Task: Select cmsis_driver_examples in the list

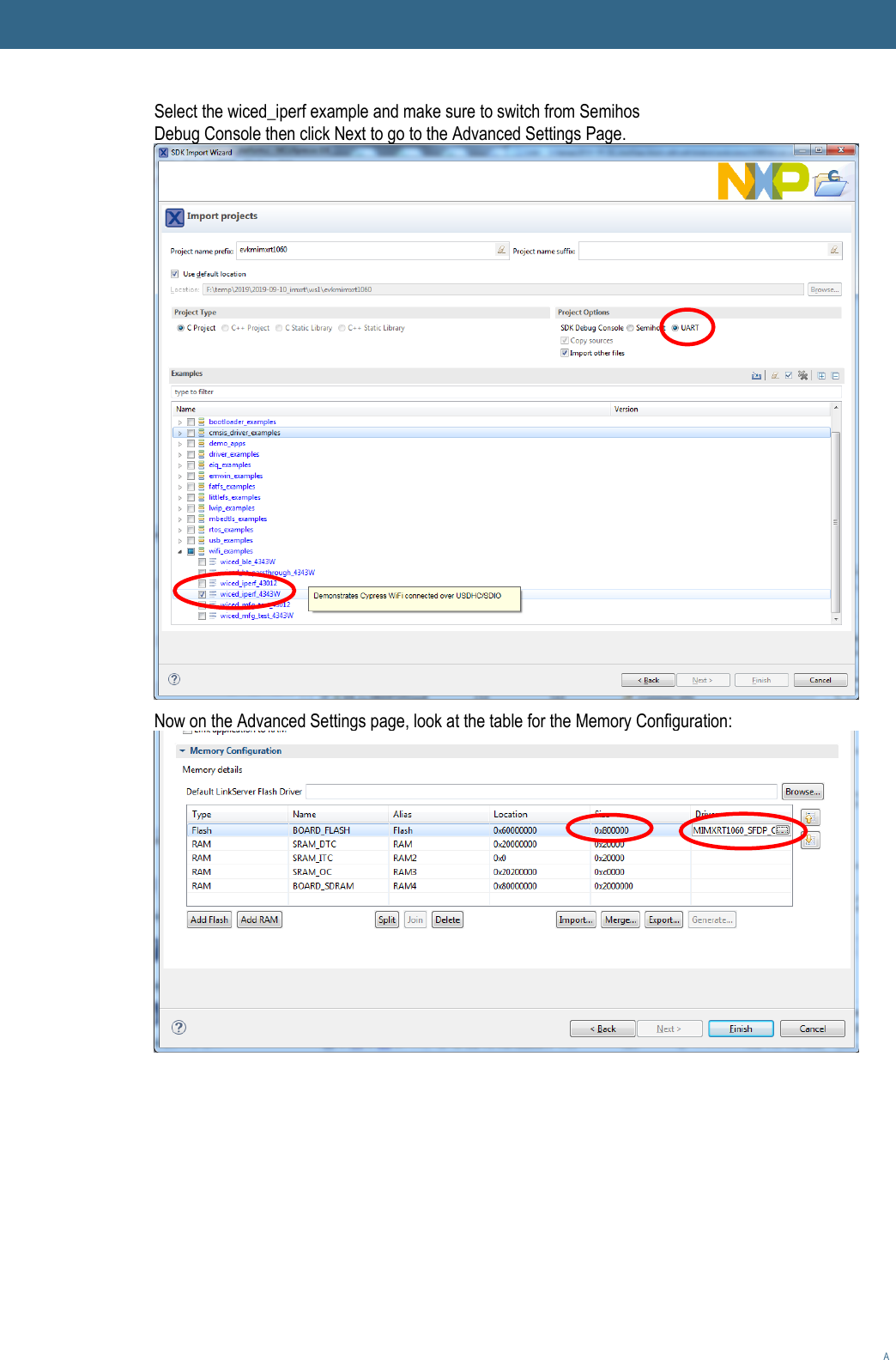Action: click(245, 433)
